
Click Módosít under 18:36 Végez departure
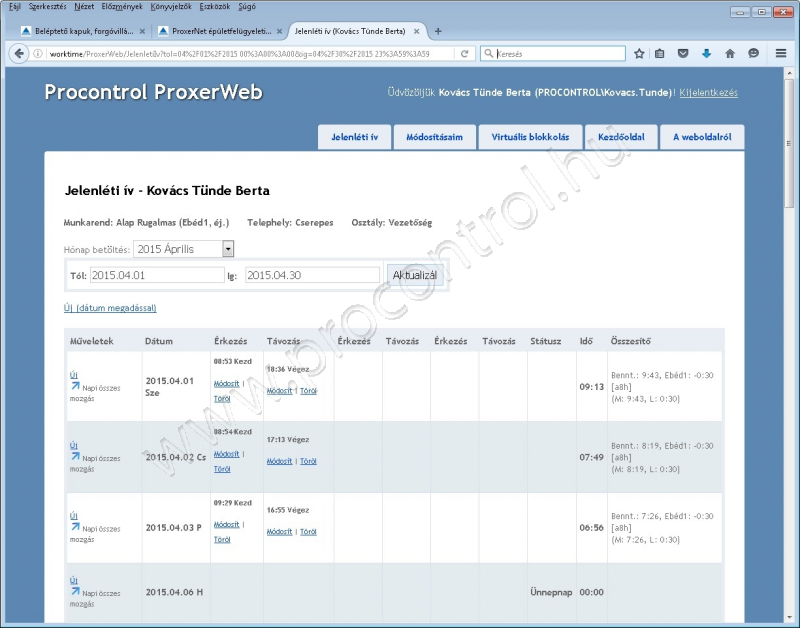(280, 391)
